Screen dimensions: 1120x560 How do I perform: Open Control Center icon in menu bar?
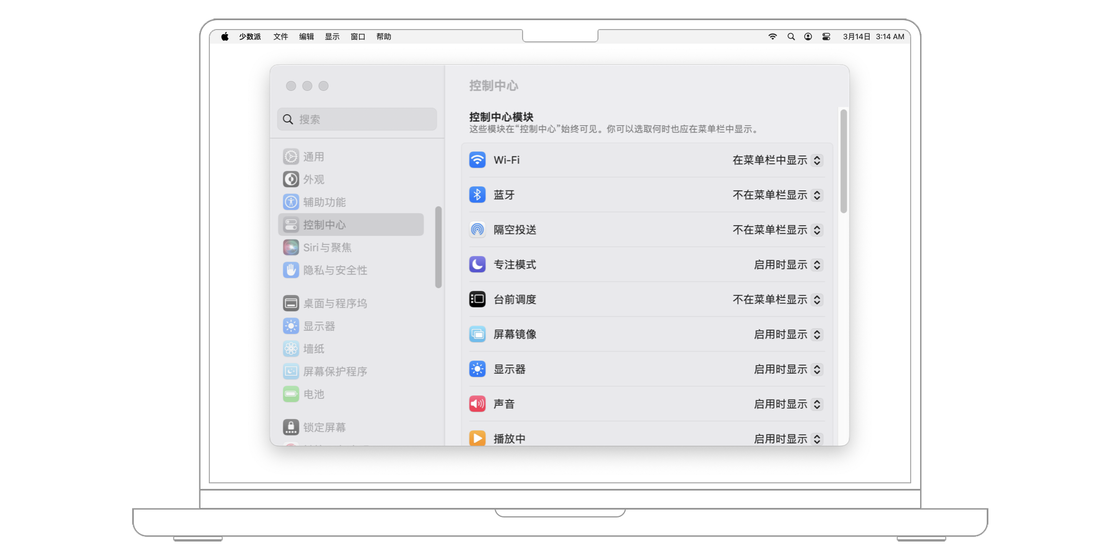[x=826, y=37]
